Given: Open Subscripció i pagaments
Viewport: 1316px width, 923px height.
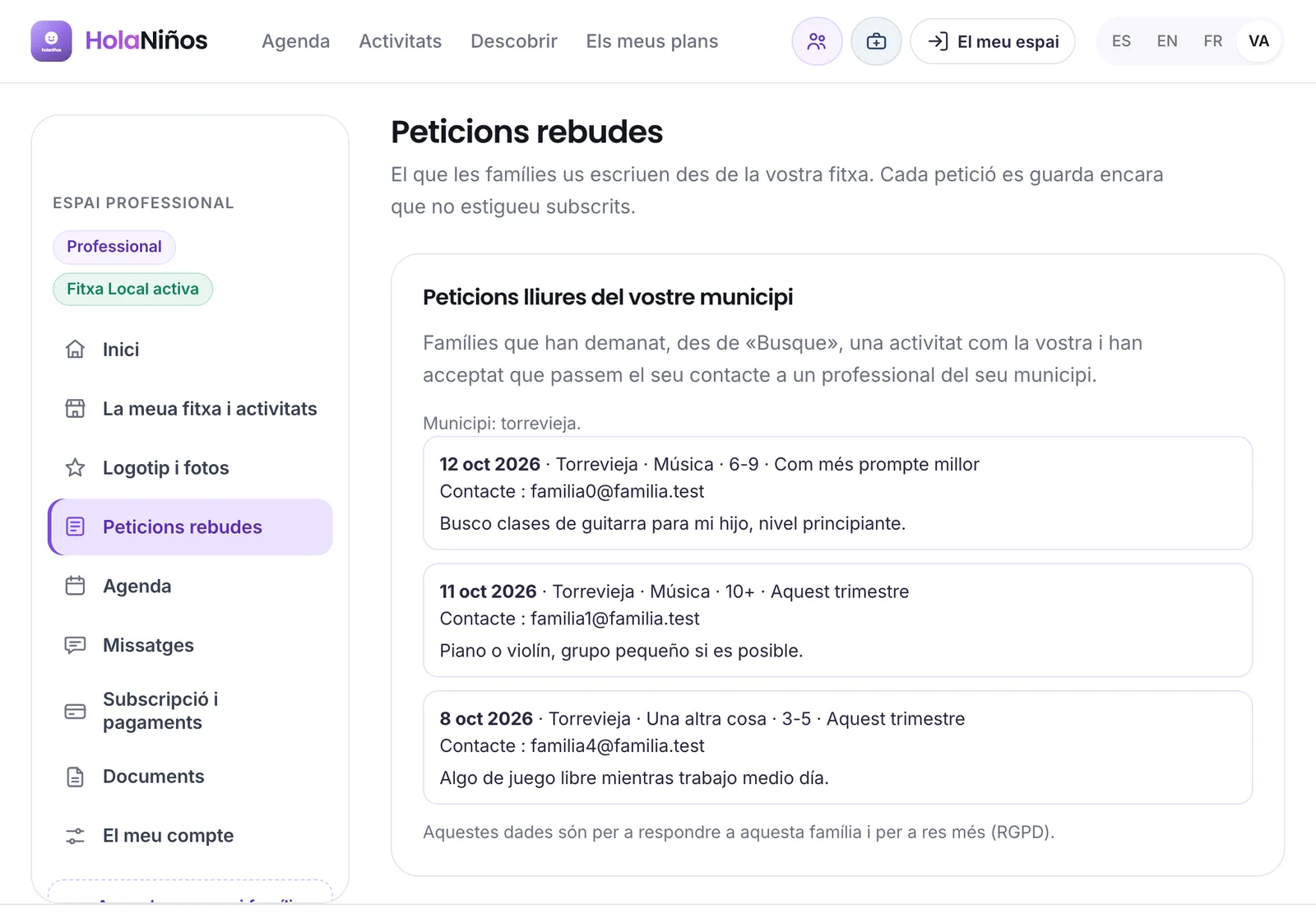Looking at the screenshot, I should 191,712.
